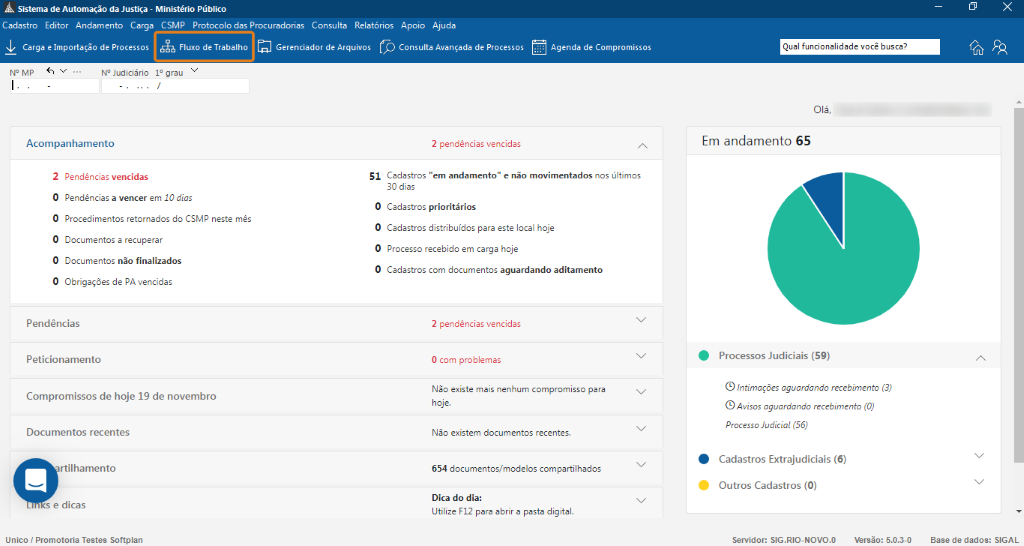This screenshot has width=1024, height=546.
Task: Click the blue Cadastros Extrajudiciais legend dot
Action: tap(703, 459)
